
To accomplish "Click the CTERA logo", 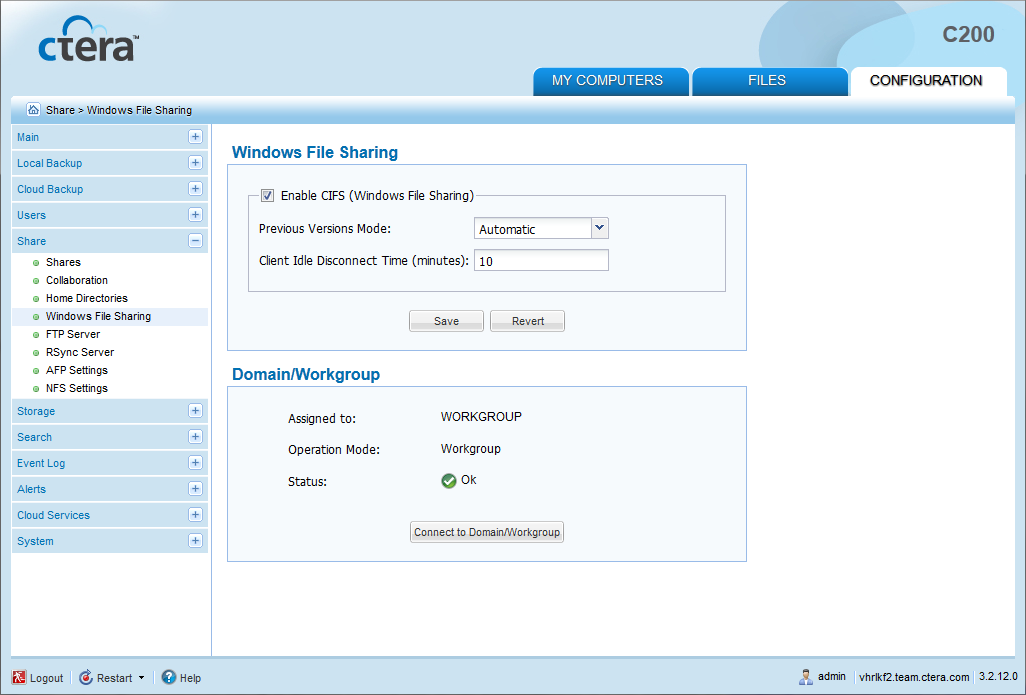I will pyautogui.click(x=89, y=39).
